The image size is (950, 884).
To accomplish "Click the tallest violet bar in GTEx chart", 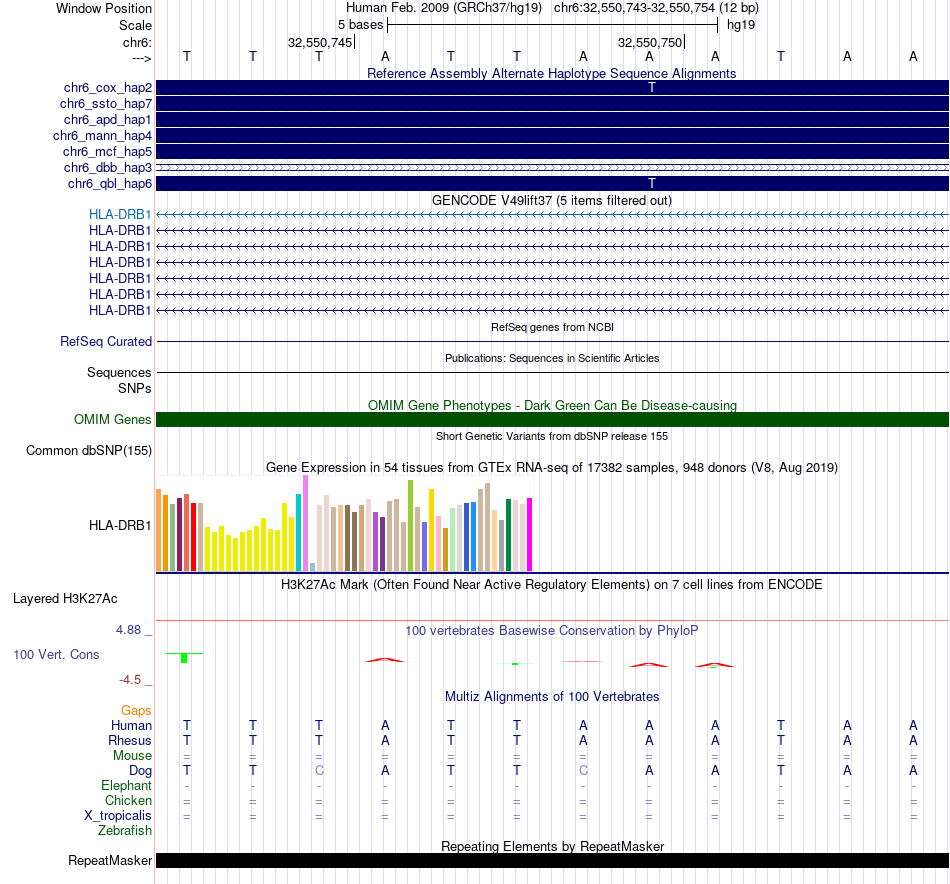I will coord(305,523).
